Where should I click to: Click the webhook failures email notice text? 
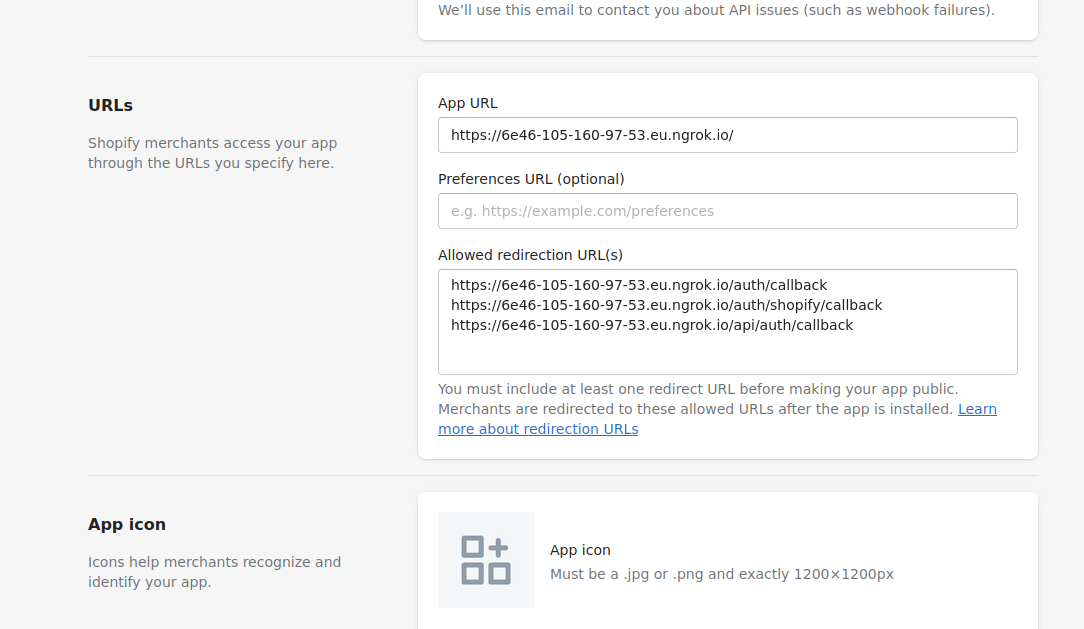[x=716, y=10]
